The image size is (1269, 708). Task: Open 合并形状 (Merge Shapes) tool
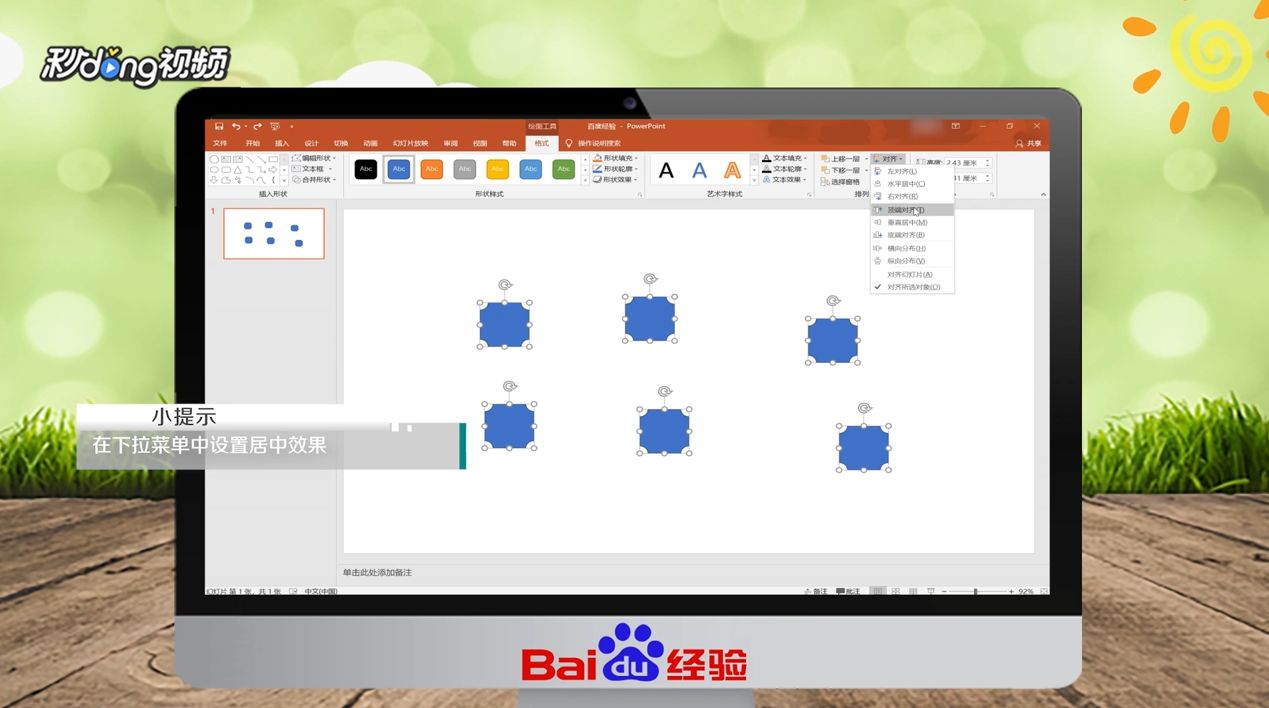point(314,180)
